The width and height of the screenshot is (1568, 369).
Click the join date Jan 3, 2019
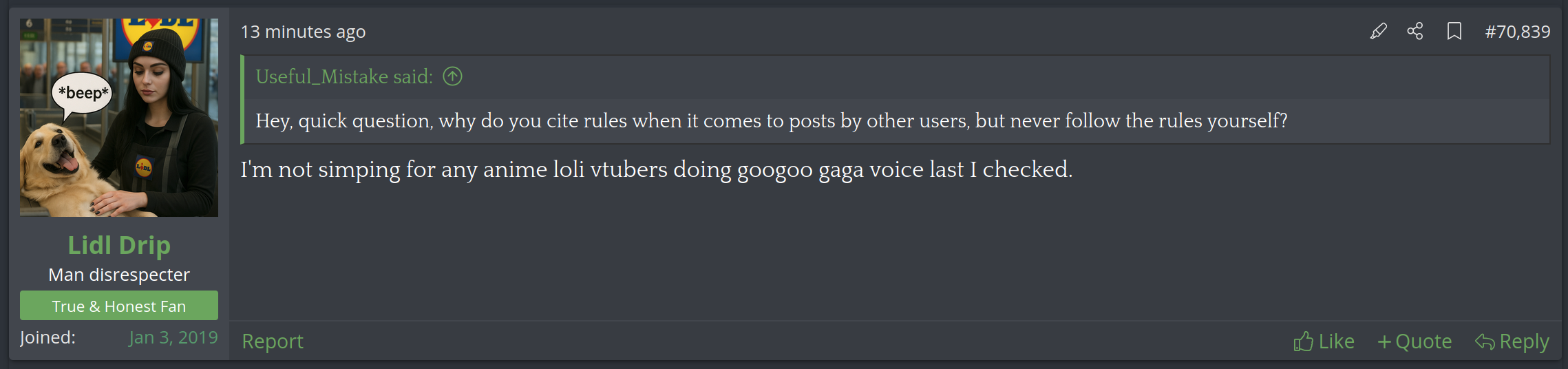(173, 337)
